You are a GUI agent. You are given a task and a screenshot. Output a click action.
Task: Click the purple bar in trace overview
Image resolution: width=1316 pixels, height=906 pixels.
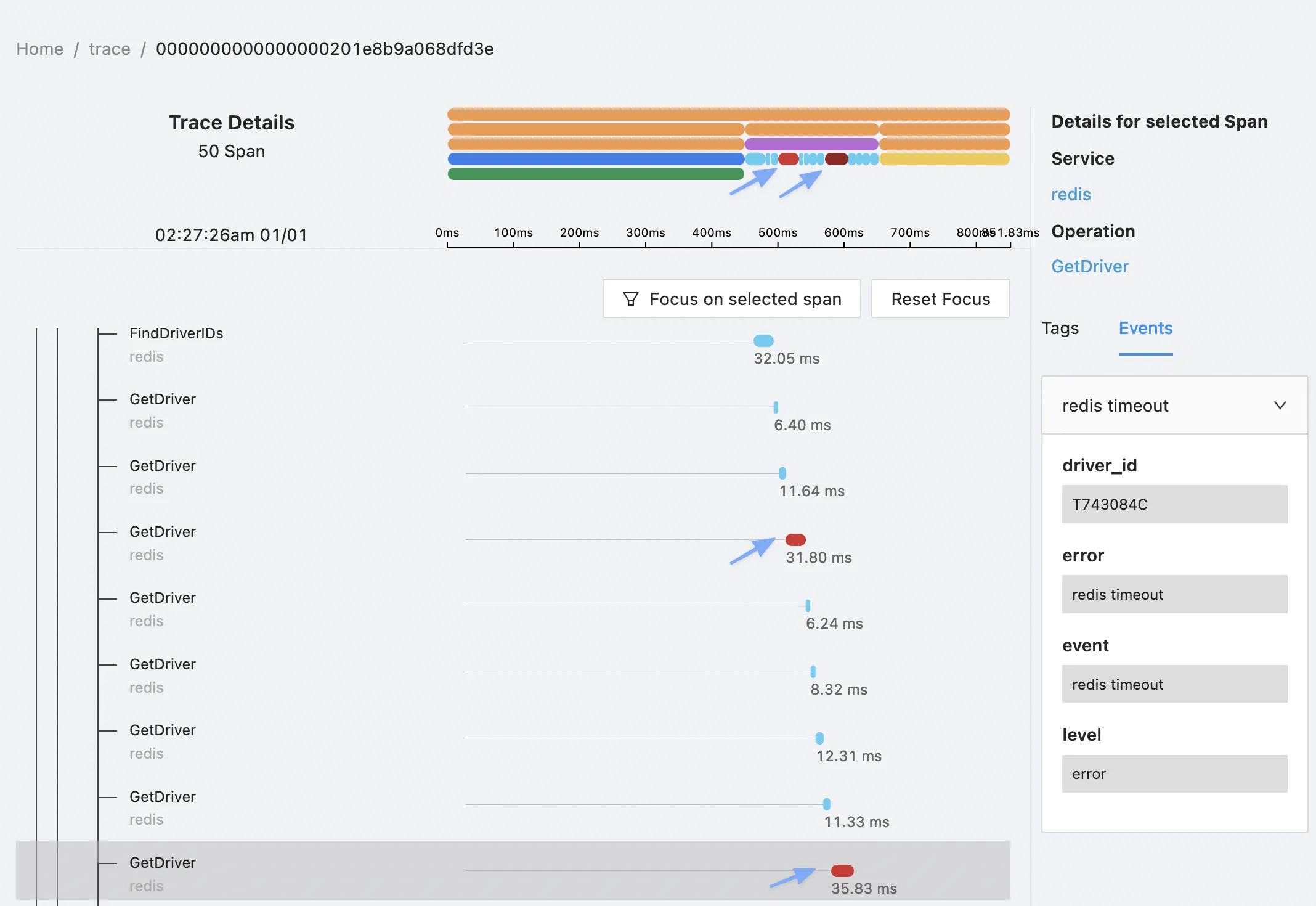811,144
